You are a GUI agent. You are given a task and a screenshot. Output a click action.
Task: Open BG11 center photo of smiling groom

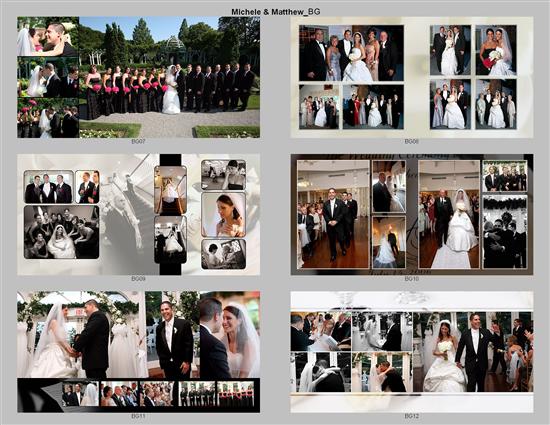pyautogui.click(x=172, y=334)
